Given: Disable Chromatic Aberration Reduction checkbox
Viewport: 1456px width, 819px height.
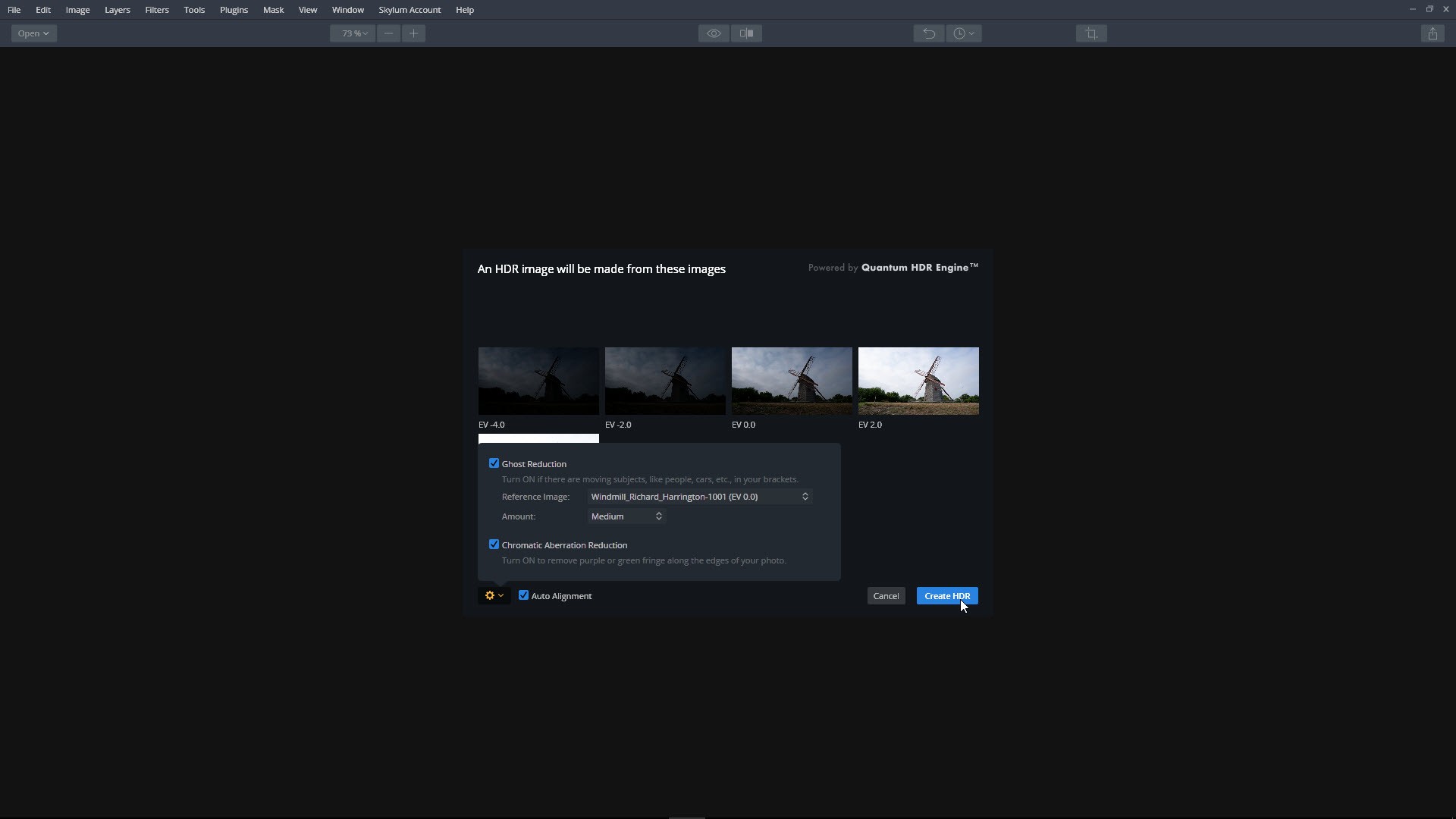Looking at the screenshot, I should click(494, 544).
